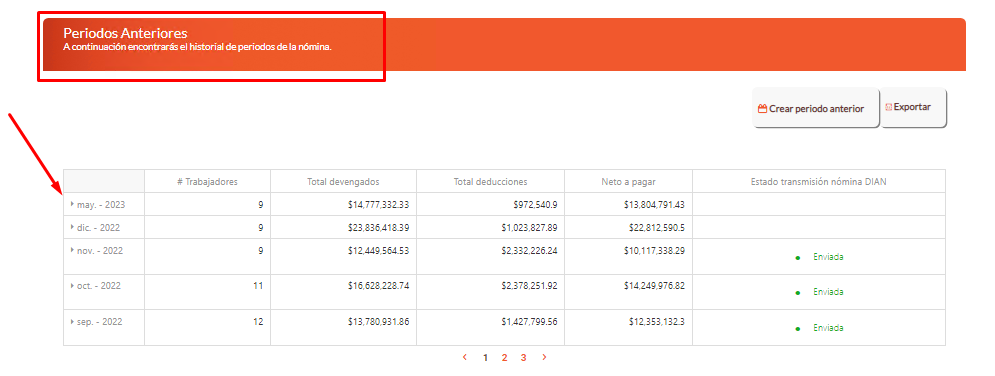Open pagination page 3
Screen dimensions: 995x376
pos(524,358)
